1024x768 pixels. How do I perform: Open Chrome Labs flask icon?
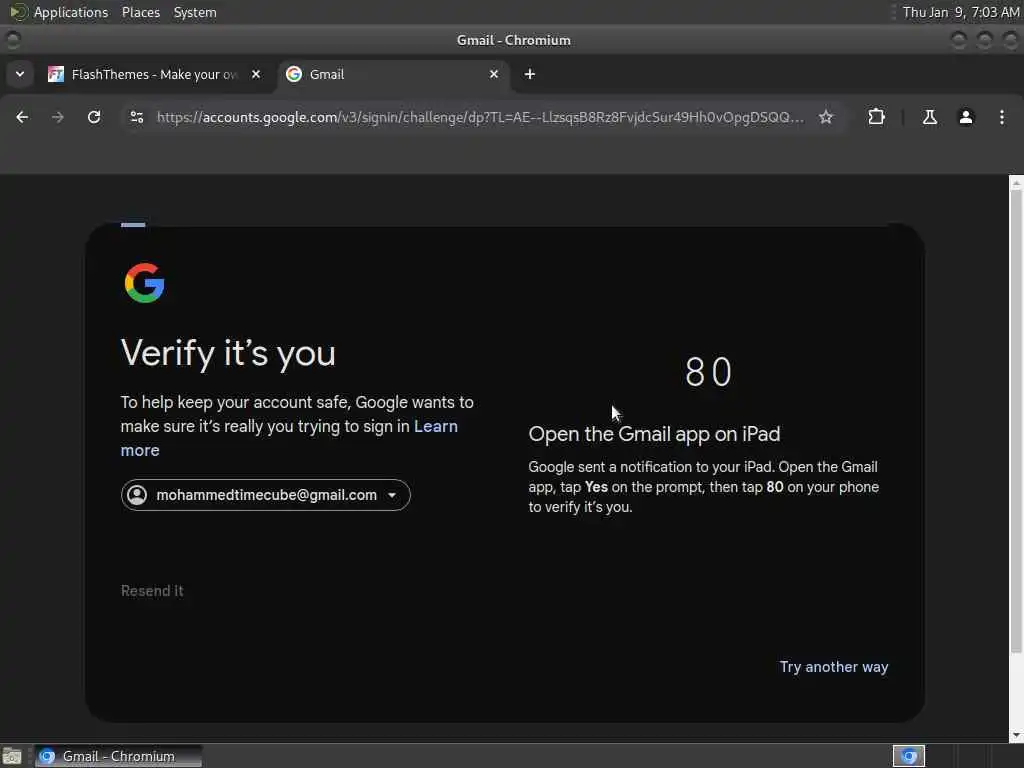point(929,118)
